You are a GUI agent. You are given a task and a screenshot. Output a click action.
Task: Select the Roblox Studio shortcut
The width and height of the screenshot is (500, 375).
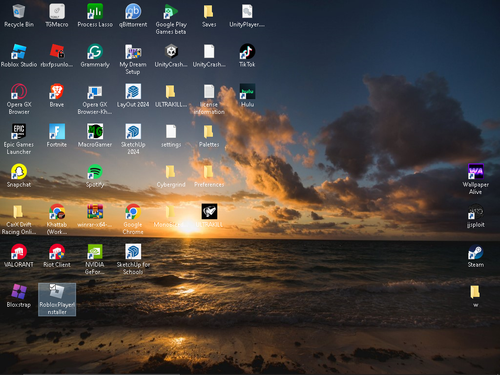click(19, 52)
